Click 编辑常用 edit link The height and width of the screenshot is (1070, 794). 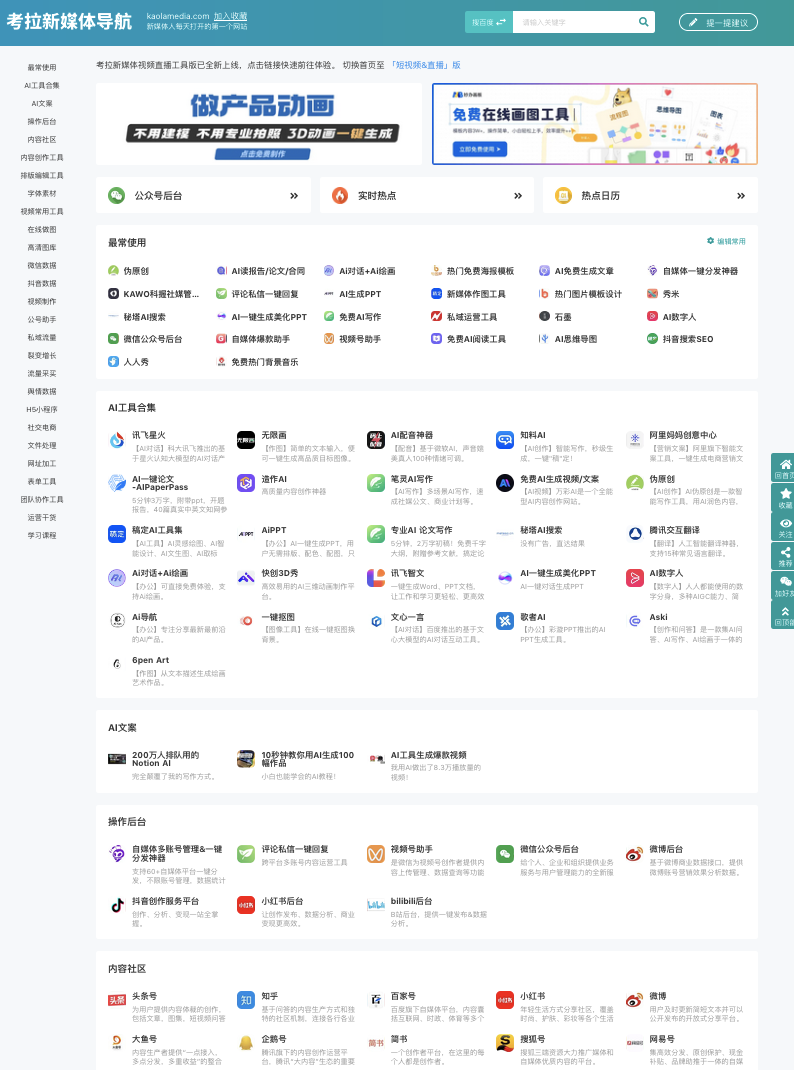tap(726, 241)
